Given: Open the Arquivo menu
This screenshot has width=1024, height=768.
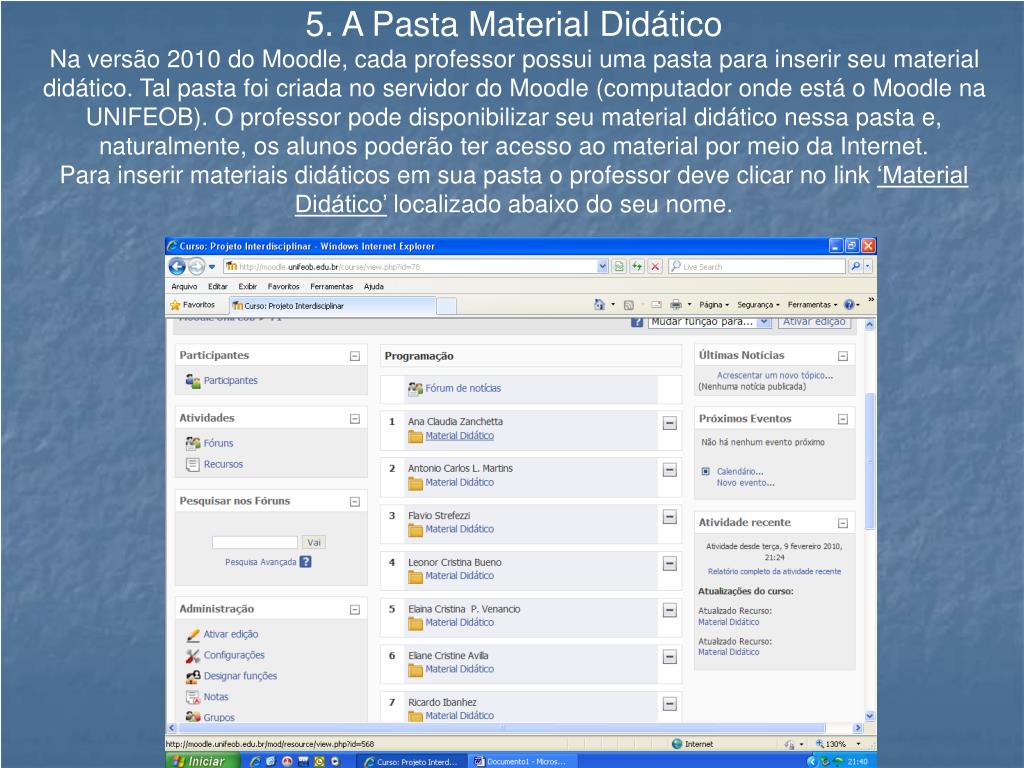Looking at the screenshot, I should tap(184, 287).
